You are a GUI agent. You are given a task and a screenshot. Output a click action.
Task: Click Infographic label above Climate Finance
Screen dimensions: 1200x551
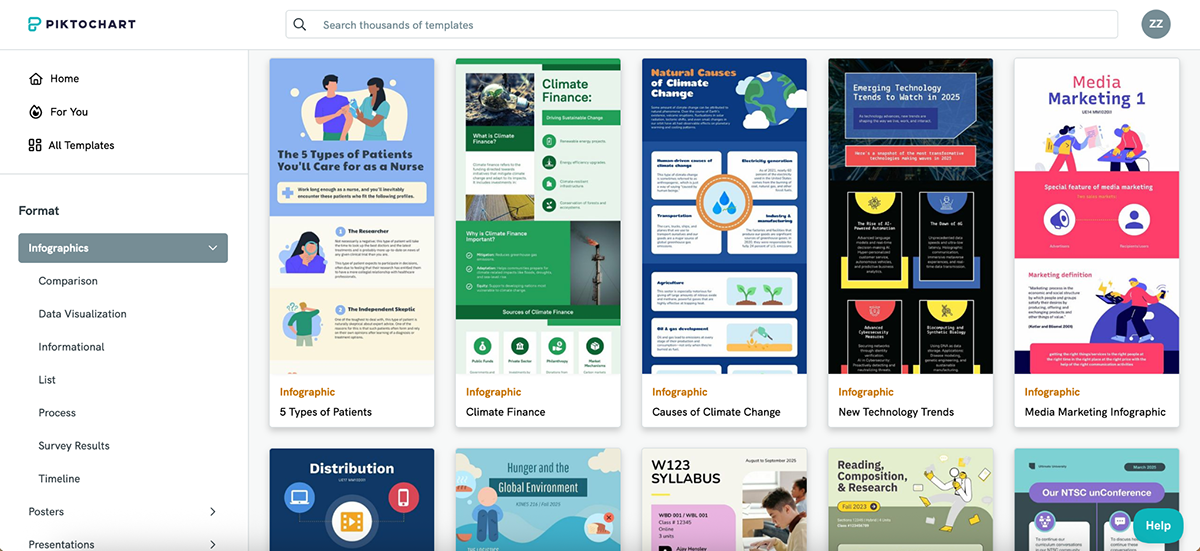click(494, 392)
